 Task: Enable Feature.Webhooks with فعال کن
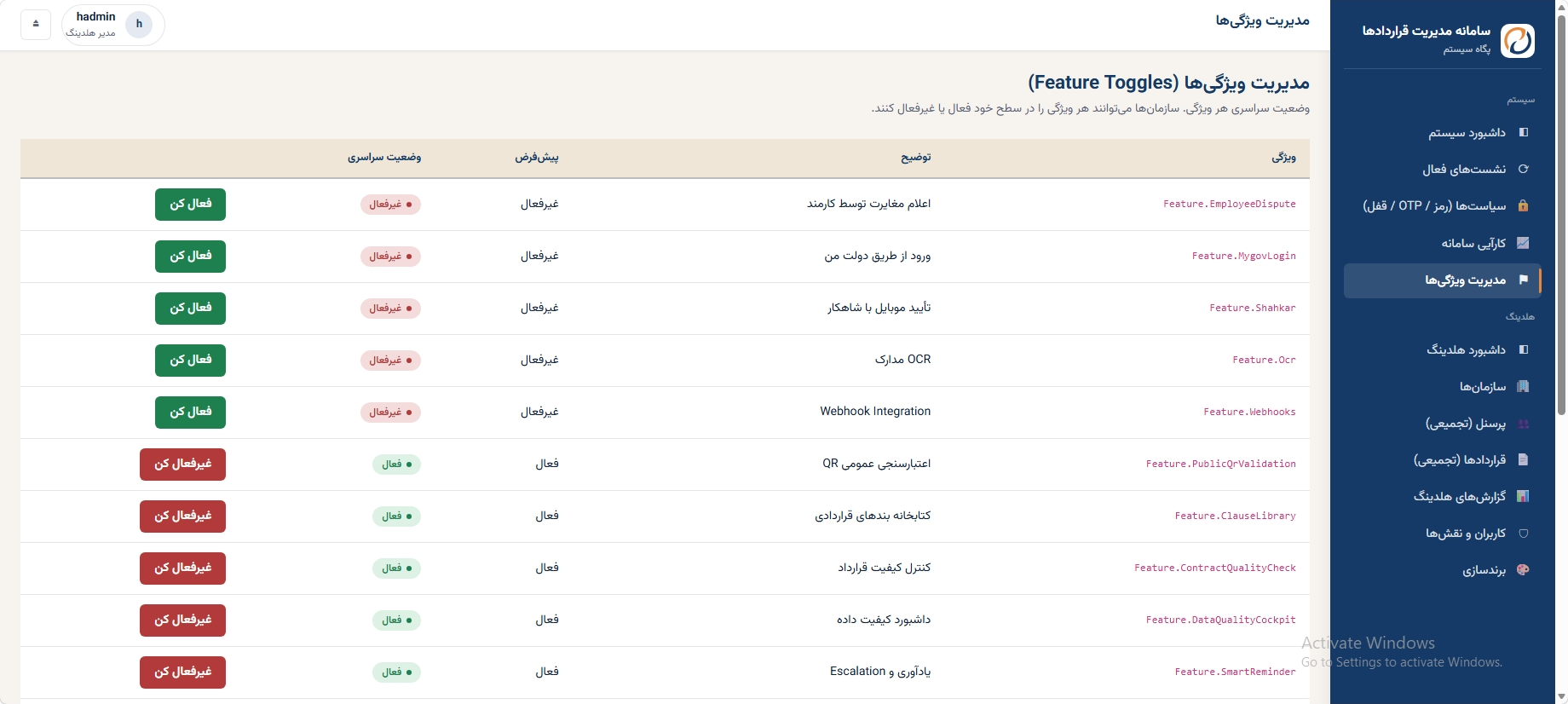[190, 413]
